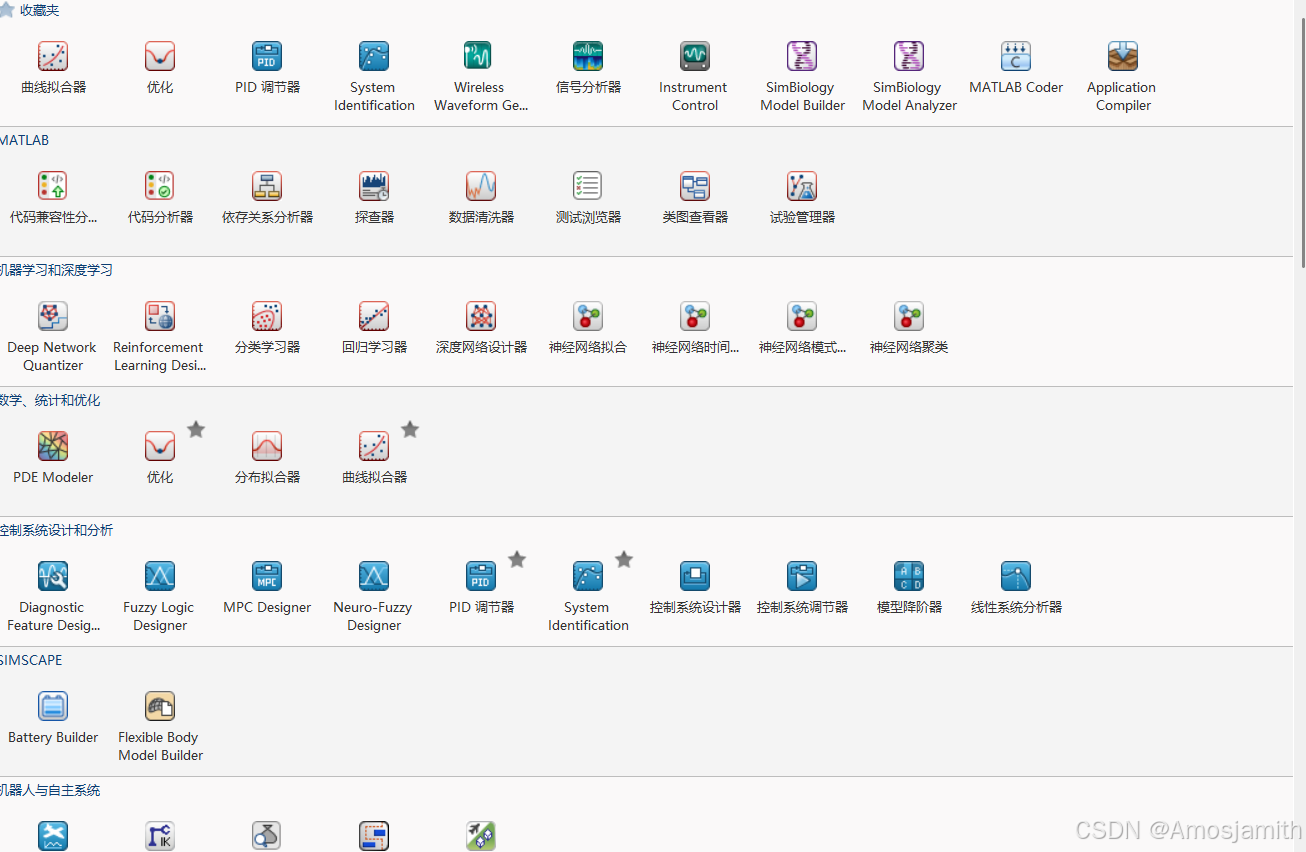The height and width of the screenshot is (852, 1306).
Task: Click the 收藏夹 section heading
Action: point(39,10)
